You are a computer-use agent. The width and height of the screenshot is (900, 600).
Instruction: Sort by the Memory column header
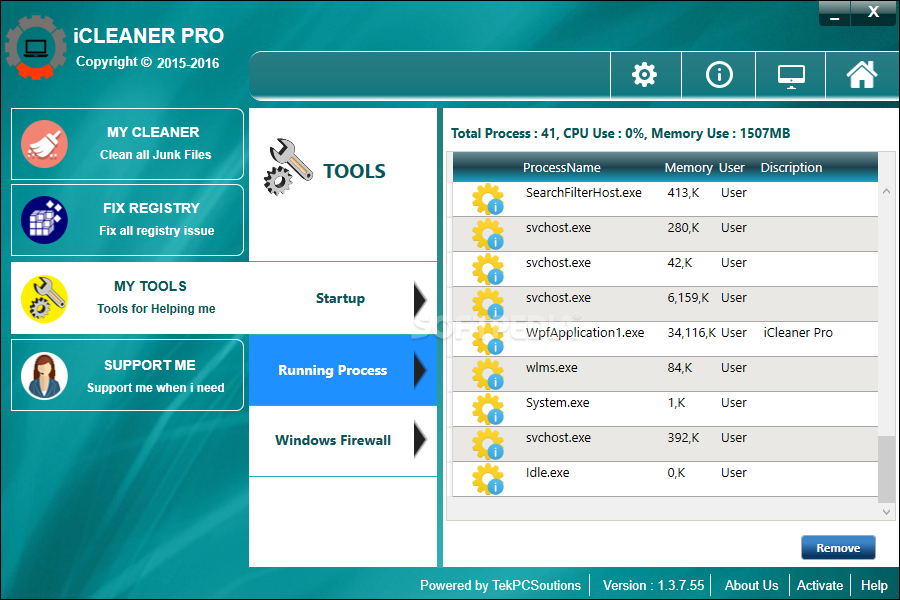(x=688, y=168)
